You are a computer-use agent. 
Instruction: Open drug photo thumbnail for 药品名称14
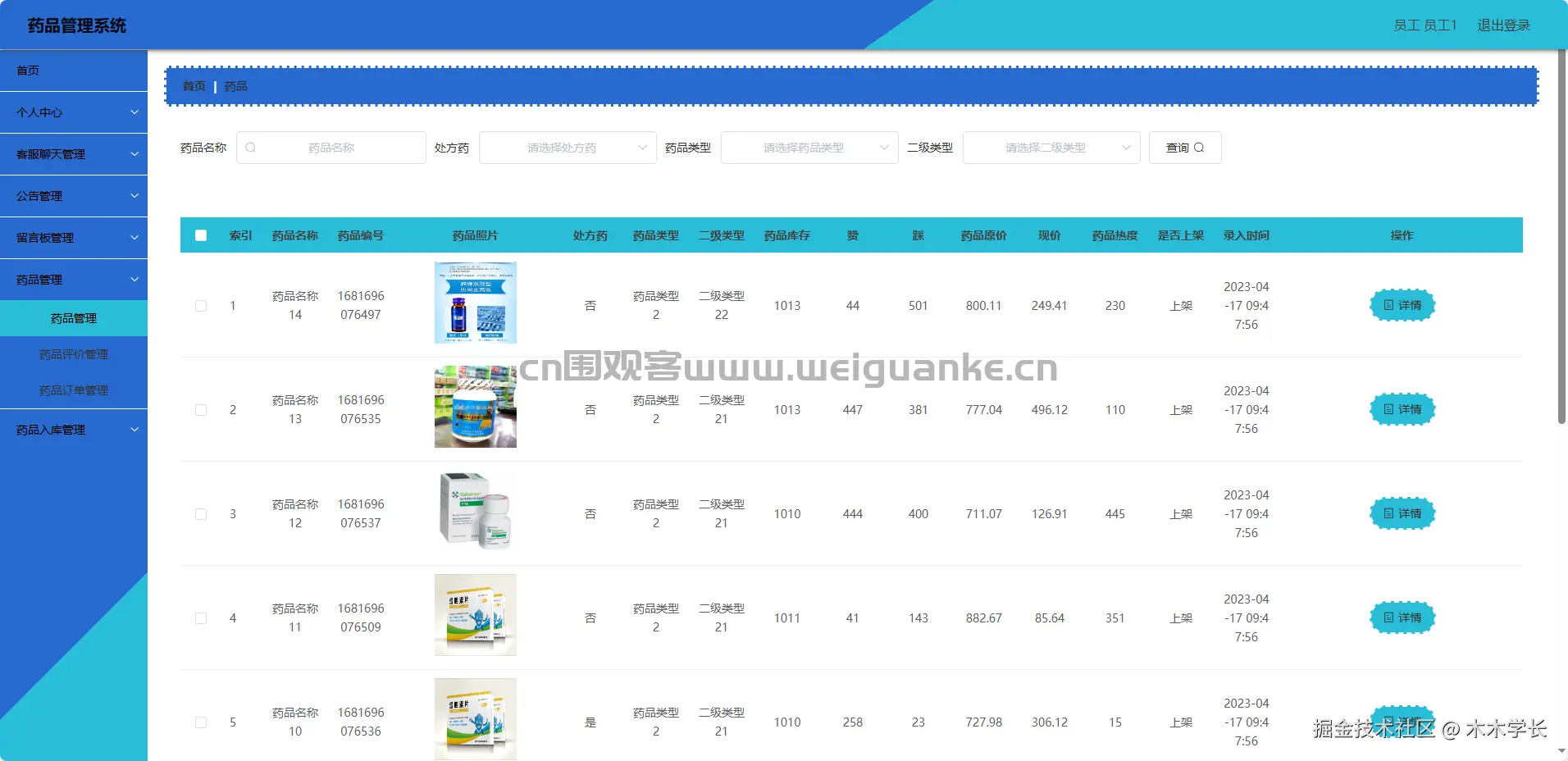click(x=476, y=303)
